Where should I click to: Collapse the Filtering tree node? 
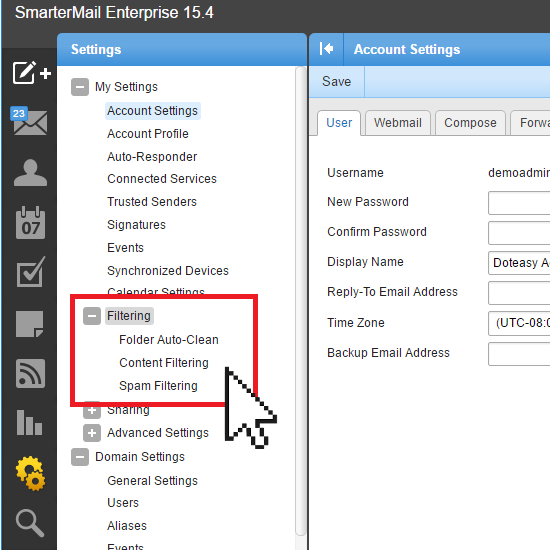click(x=92, y=316)
